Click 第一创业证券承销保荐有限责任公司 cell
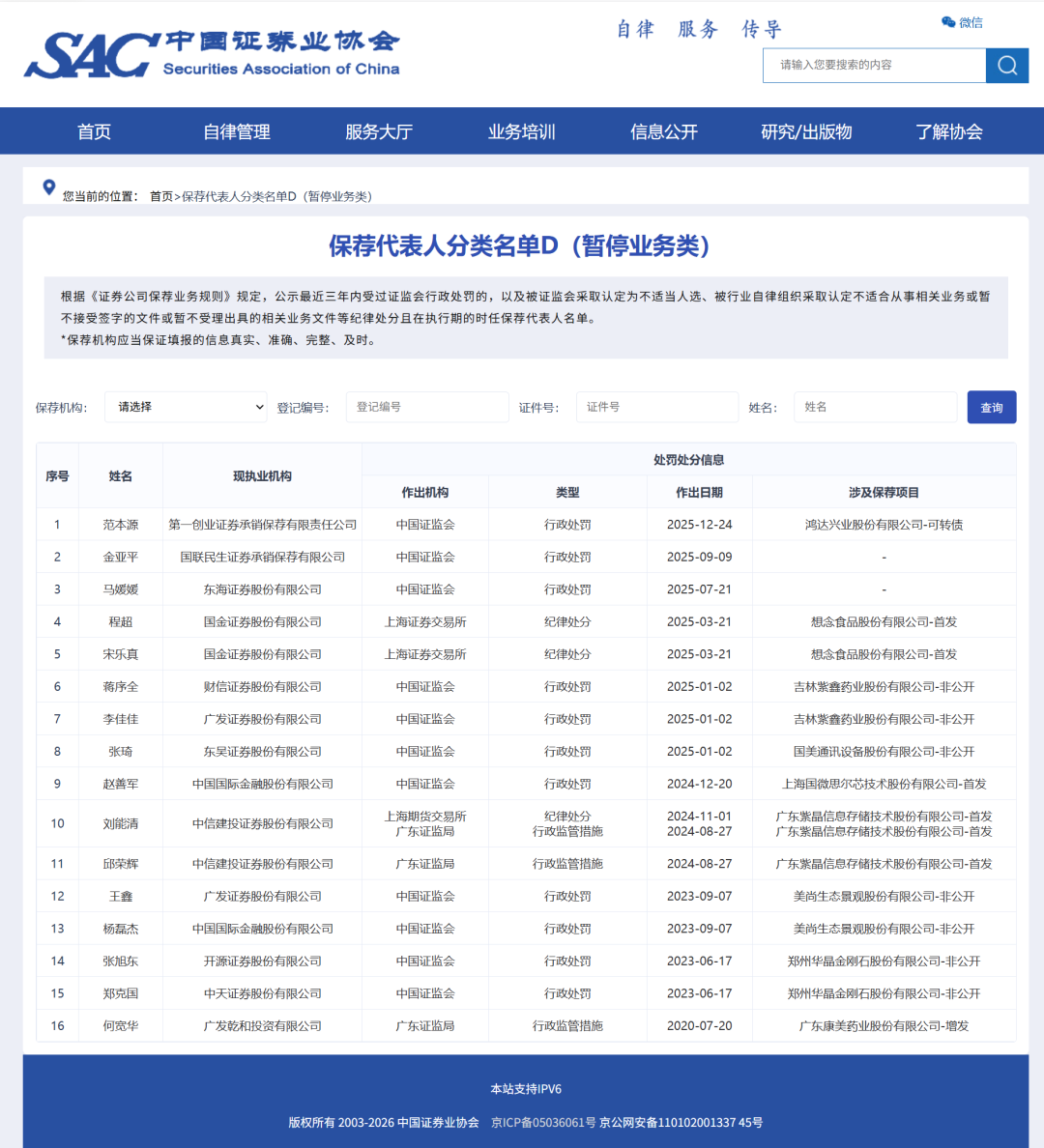Image resolution: width=1044 pixels, height=1148 pixels. pos(262,525)
